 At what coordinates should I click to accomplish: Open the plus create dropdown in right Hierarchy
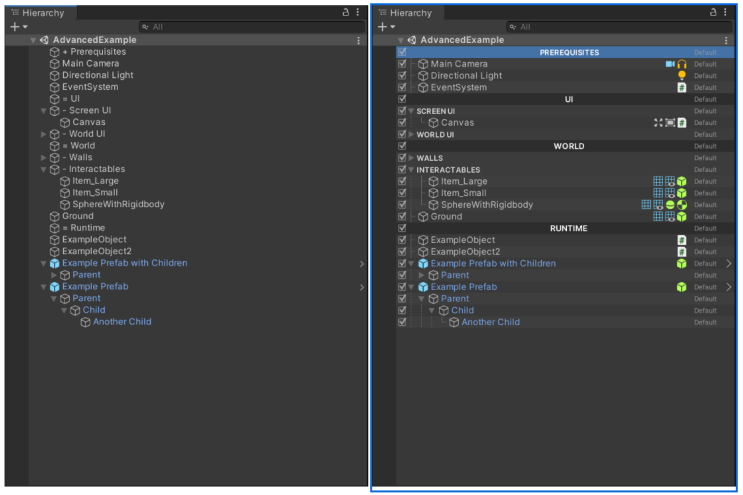pyautogui.click(x=386, y=27)
